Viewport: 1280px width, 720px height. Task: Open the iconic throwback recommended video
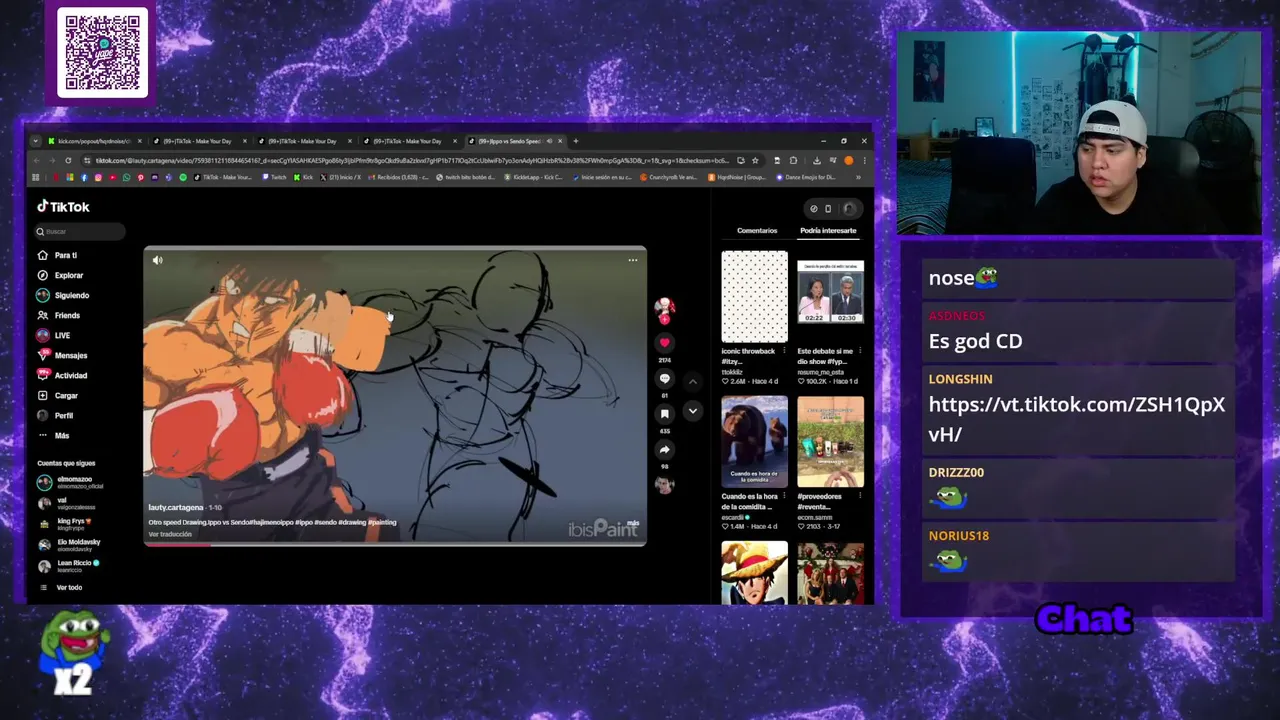[754, 297]
